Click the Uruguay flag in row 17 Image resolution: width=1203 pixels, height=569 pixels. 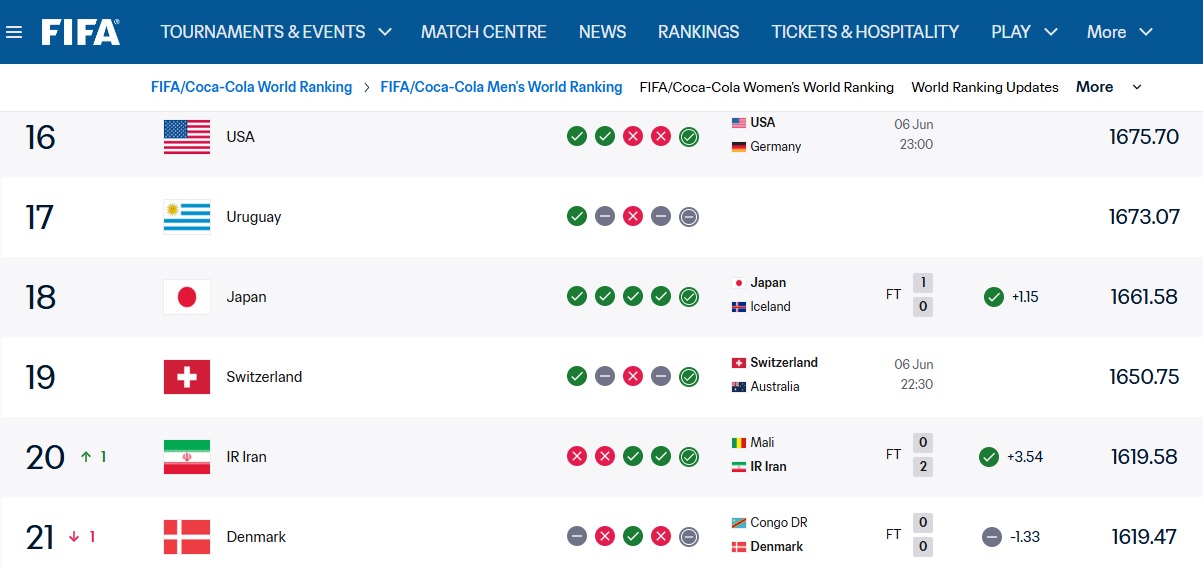click(x=187, y=217)
